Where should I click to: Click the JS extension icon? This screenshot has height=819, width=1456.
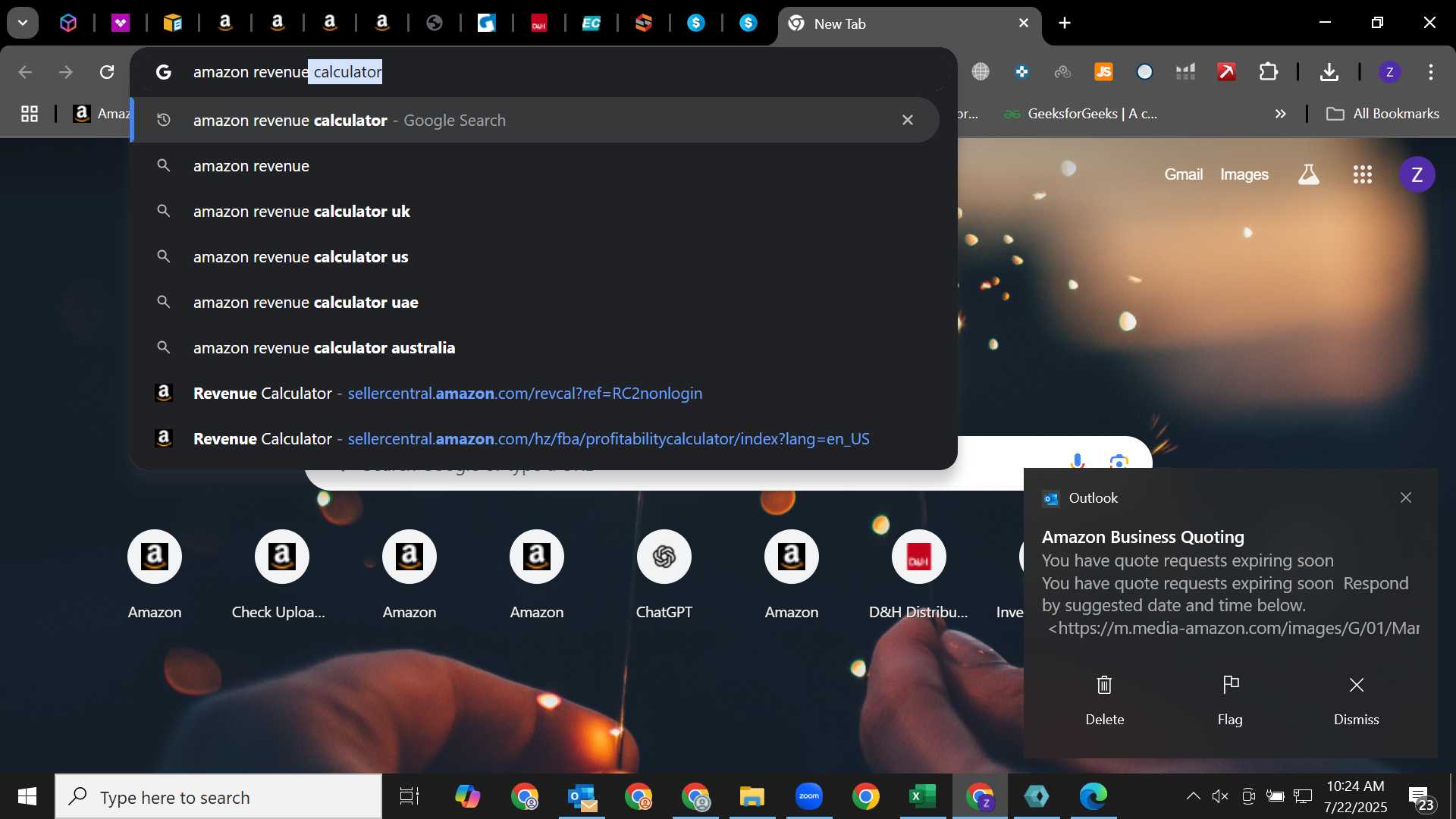(x=1103, y=72)
